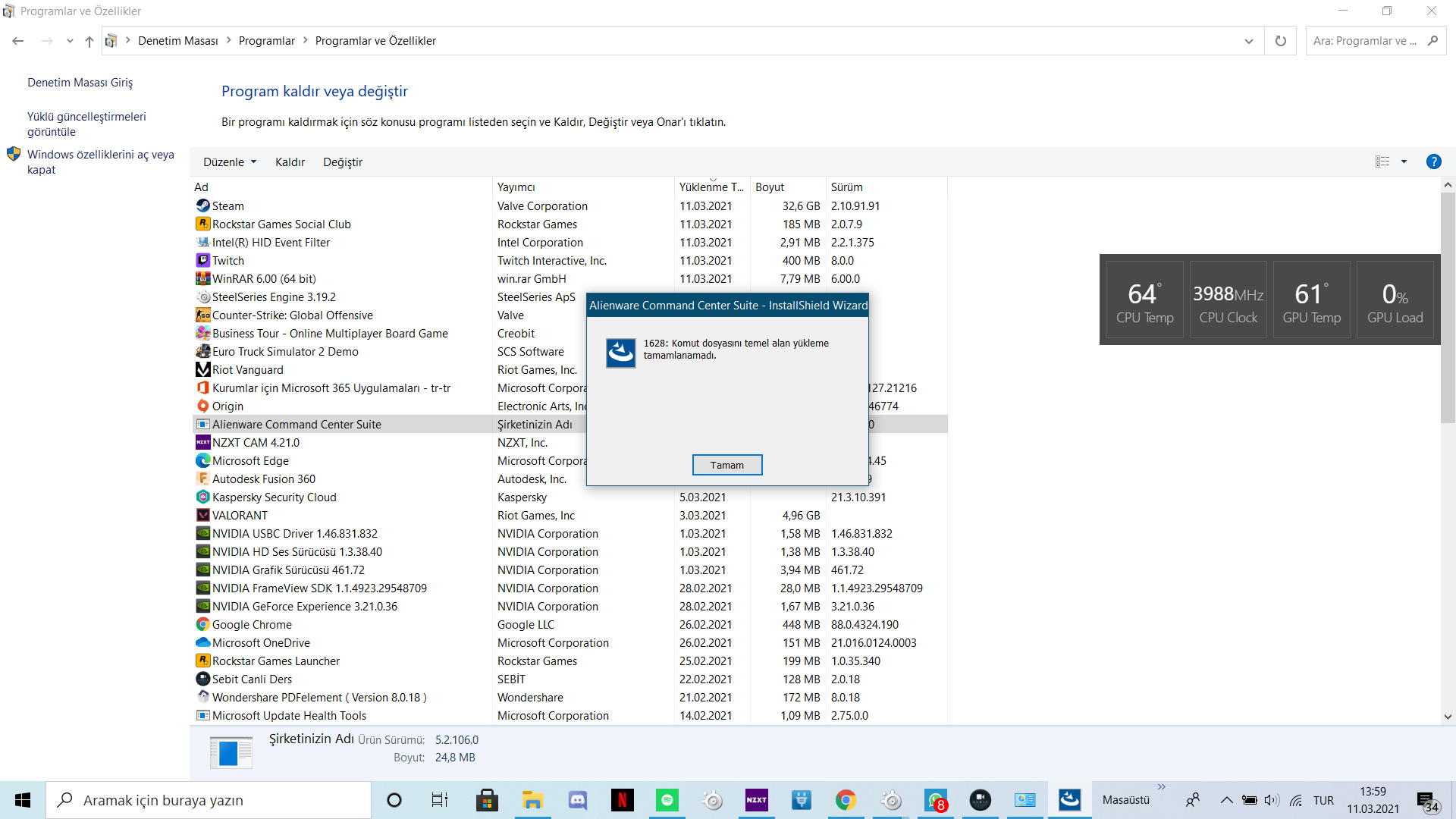1456x819 pixels.
Task: Click the program list vertical scrollbar thumb
Action: [x=1448, y=307]
